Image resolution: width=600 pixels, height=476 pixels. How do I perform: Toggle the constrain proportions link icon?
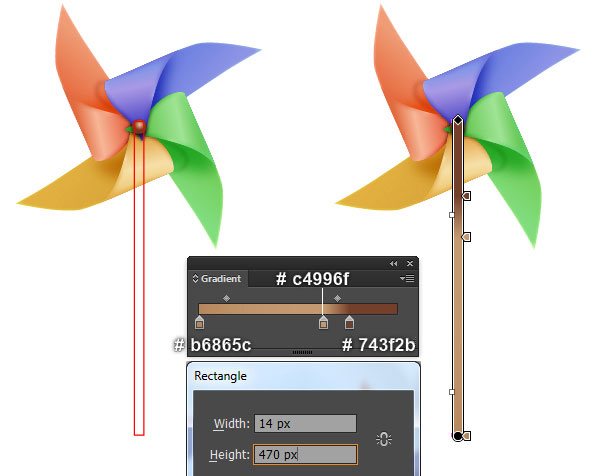pos(384,439)
